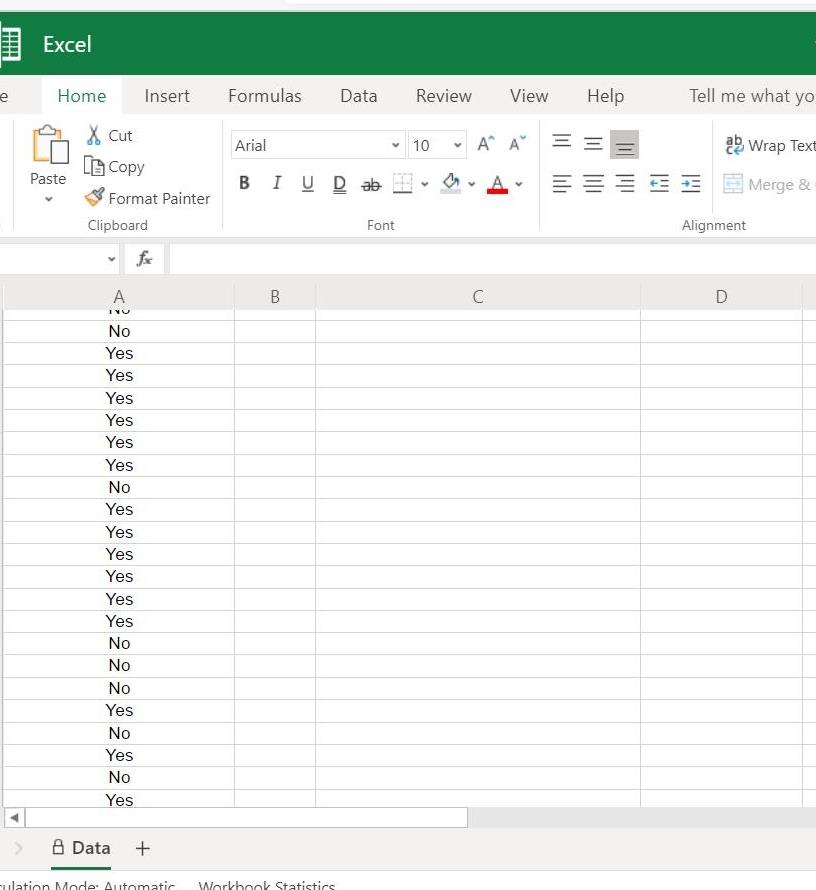Screen dimensions: 816x890
Task: Open the Help ribbon tab
Action: click(605, 96)
